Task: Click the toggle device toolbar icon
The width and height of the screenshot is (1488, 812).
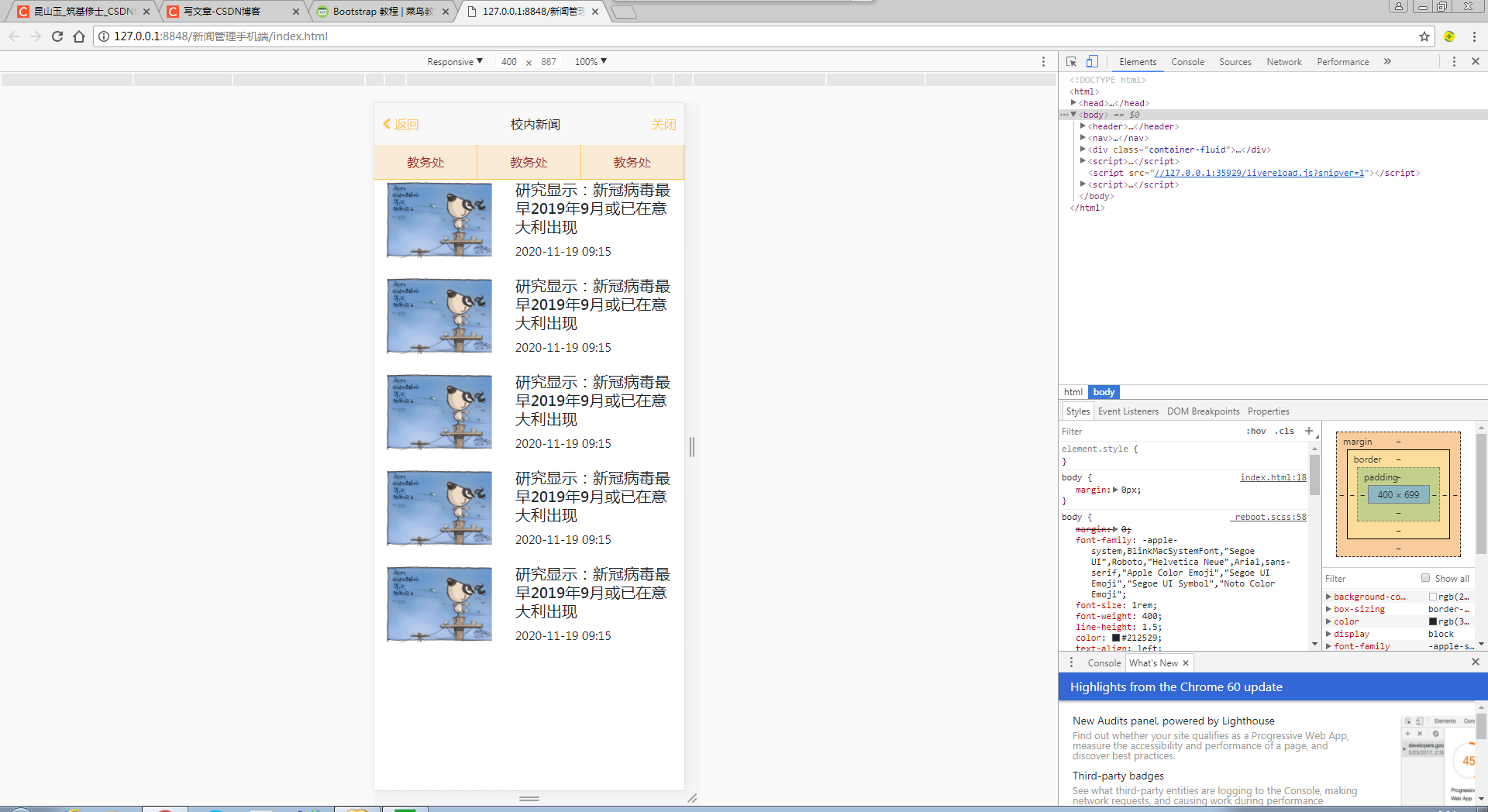Action: [x=1093, y=61]
